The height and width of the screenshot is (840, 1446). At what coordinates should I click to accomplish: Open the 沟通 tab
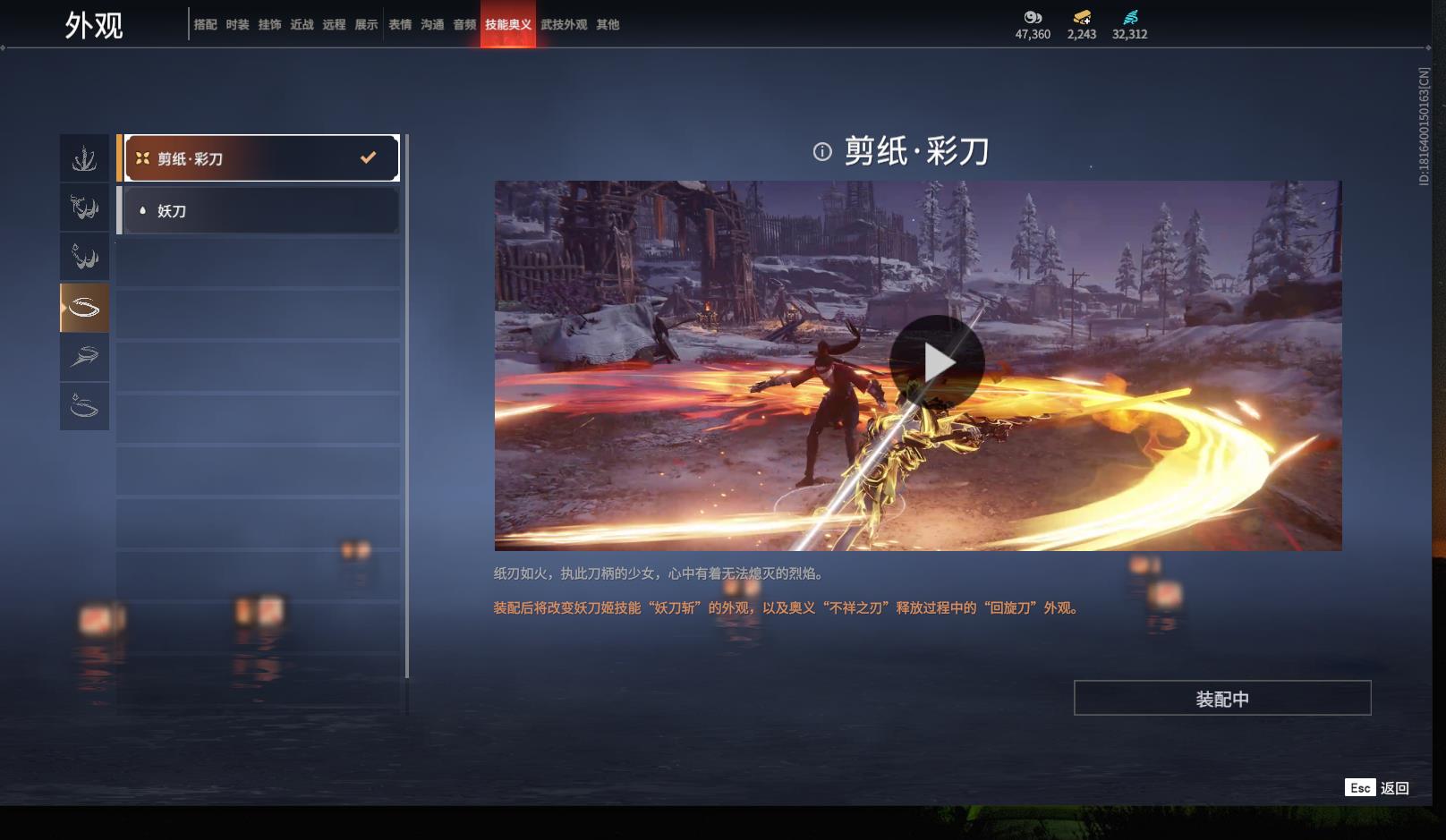(433, 24)
